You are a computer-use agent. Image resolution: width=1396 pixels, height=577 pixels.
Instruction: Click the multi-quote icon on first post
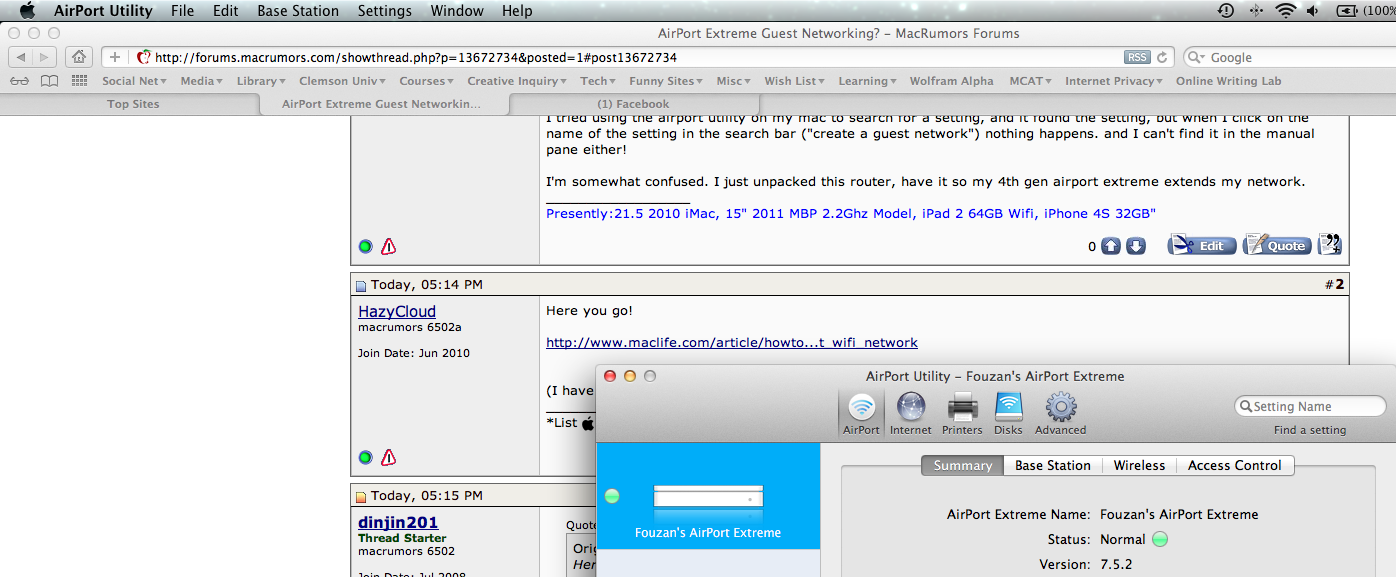click(x=1329, y=245)
